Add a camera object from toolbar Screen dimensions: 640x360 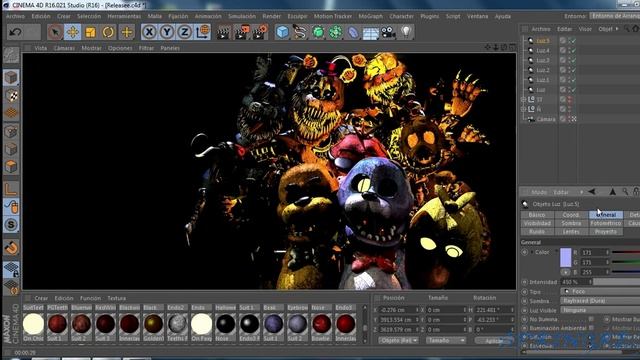pyautogui.click(x=388, y=32)
